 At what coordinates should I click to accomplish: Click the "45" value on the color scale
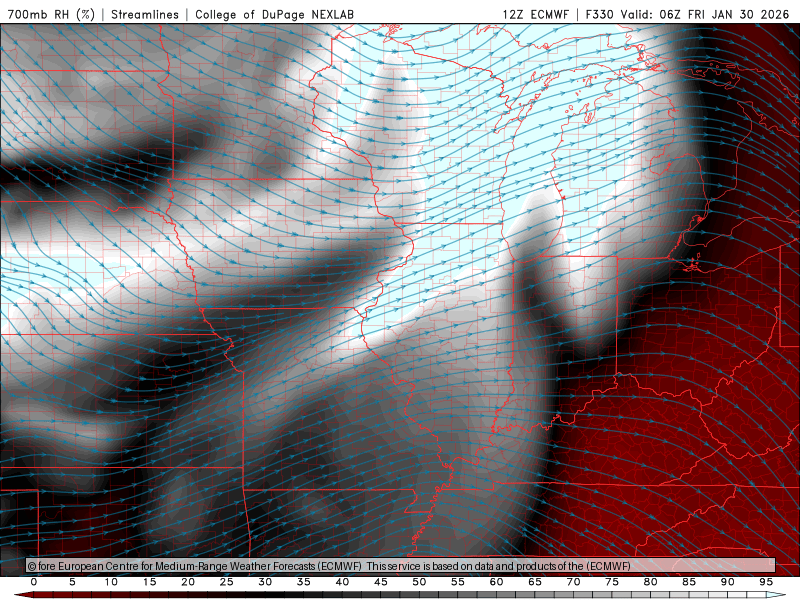381,582
